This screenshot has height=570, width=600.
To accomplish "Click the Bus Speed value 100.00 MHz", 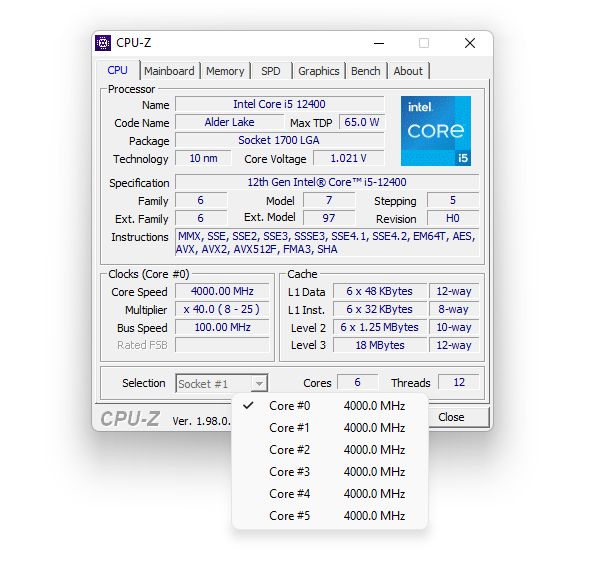I will coord(222,327).
